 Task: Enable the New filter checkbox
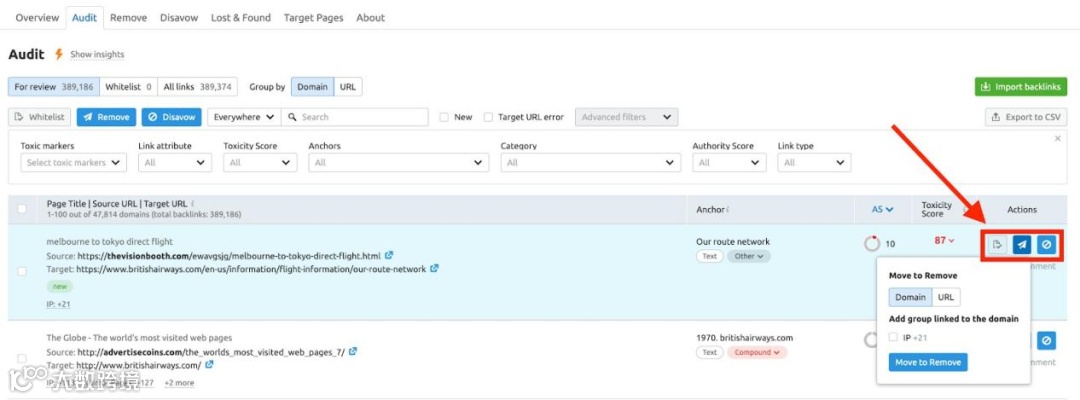coord(444,117)
